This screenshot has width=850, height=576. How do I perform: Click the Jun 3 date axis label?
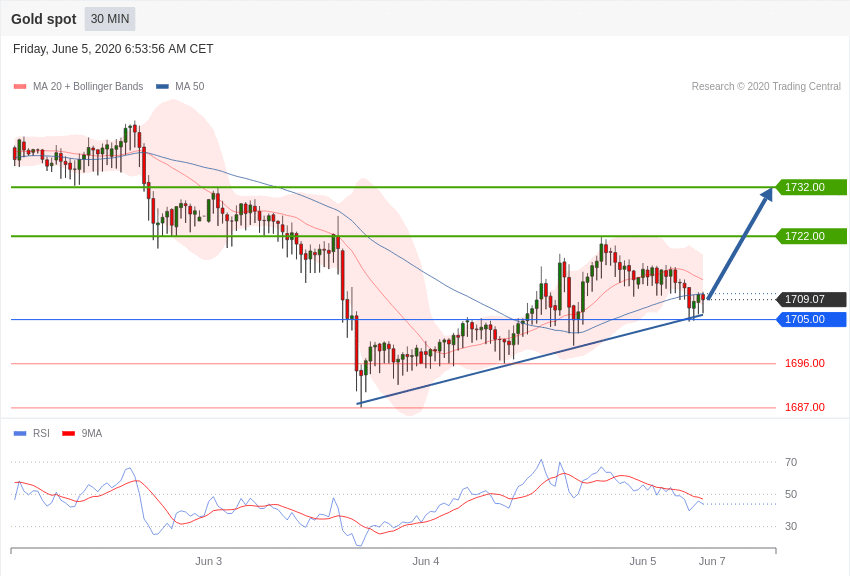click(209, 561)
